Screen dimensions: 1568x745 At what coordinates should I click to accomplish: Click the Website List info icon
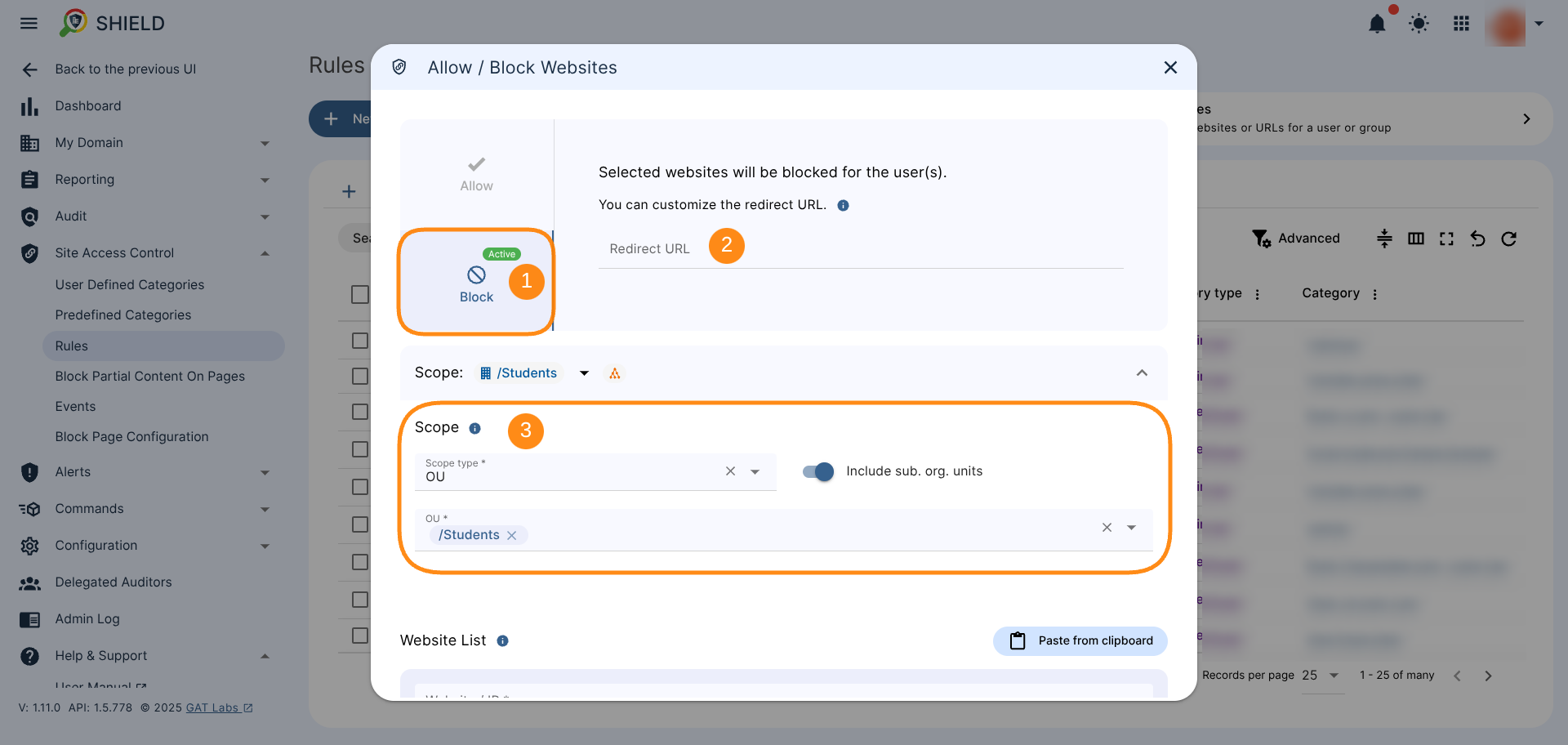click(503, 641)
